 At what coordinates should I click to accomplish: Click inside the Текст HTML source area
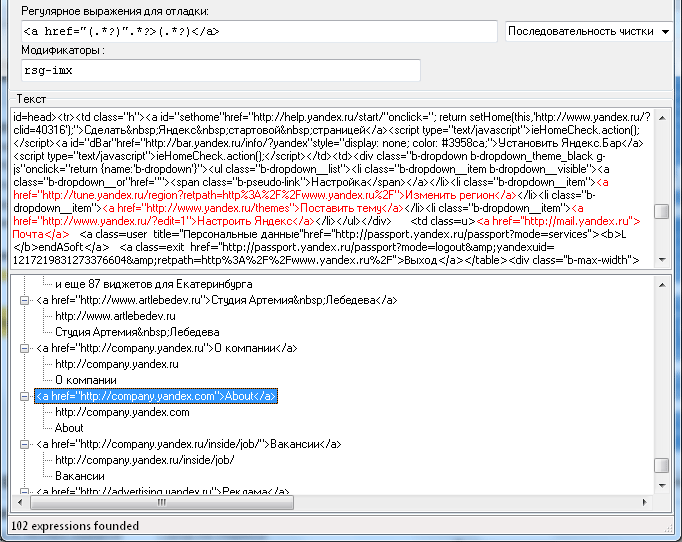[332, 188]
